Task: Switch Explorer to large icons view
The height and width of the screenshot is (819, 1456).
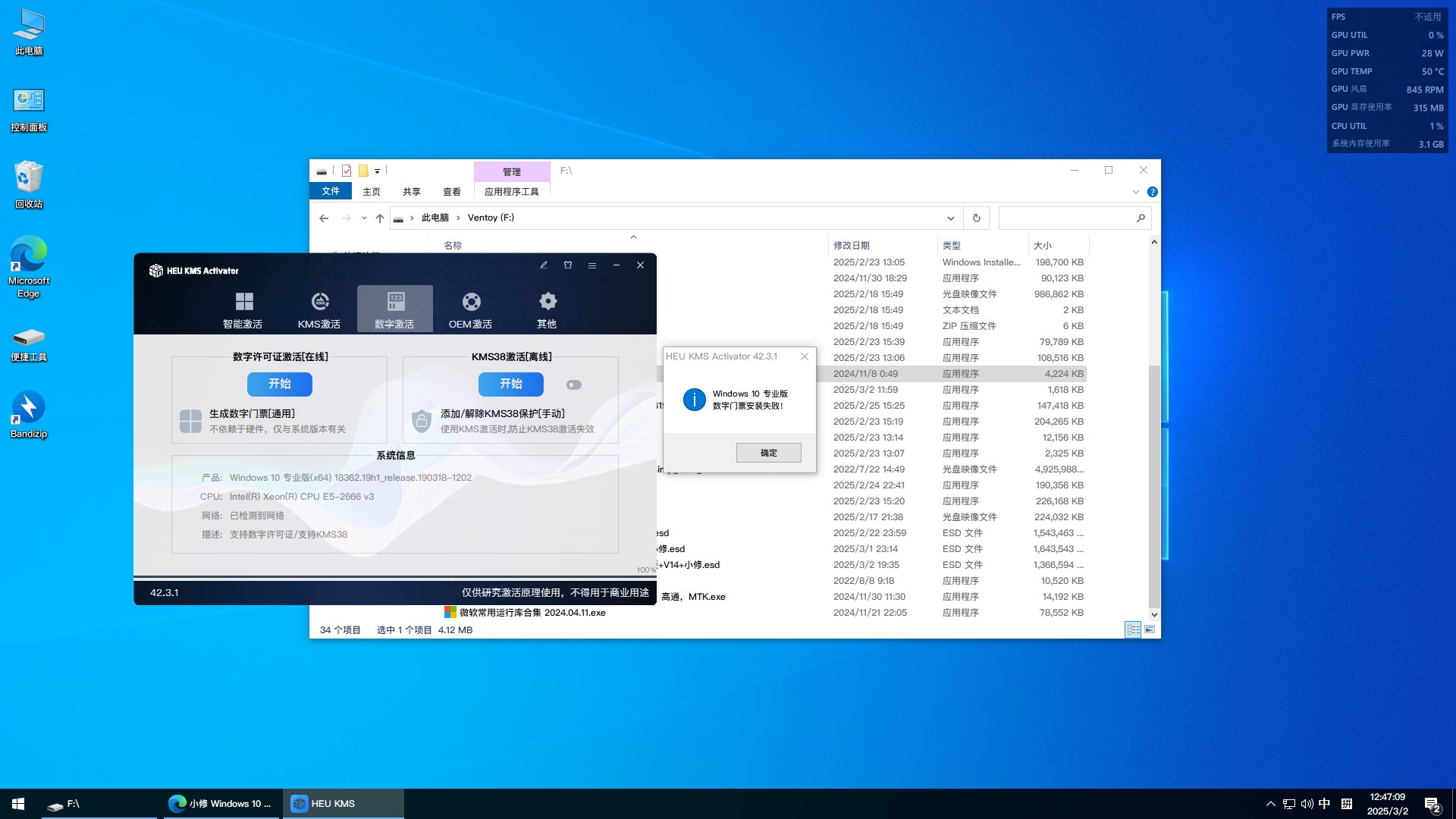Action: click(1150, 629)
